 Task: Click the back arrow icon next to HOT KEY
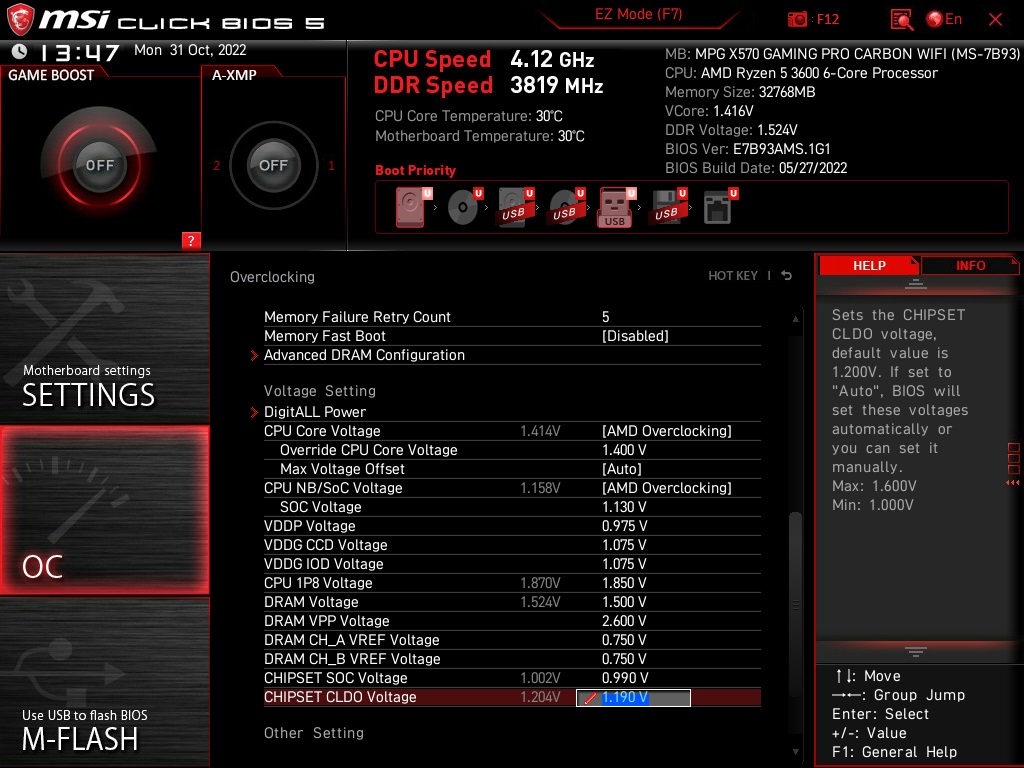pyautogui.click(x=787, y=276)
